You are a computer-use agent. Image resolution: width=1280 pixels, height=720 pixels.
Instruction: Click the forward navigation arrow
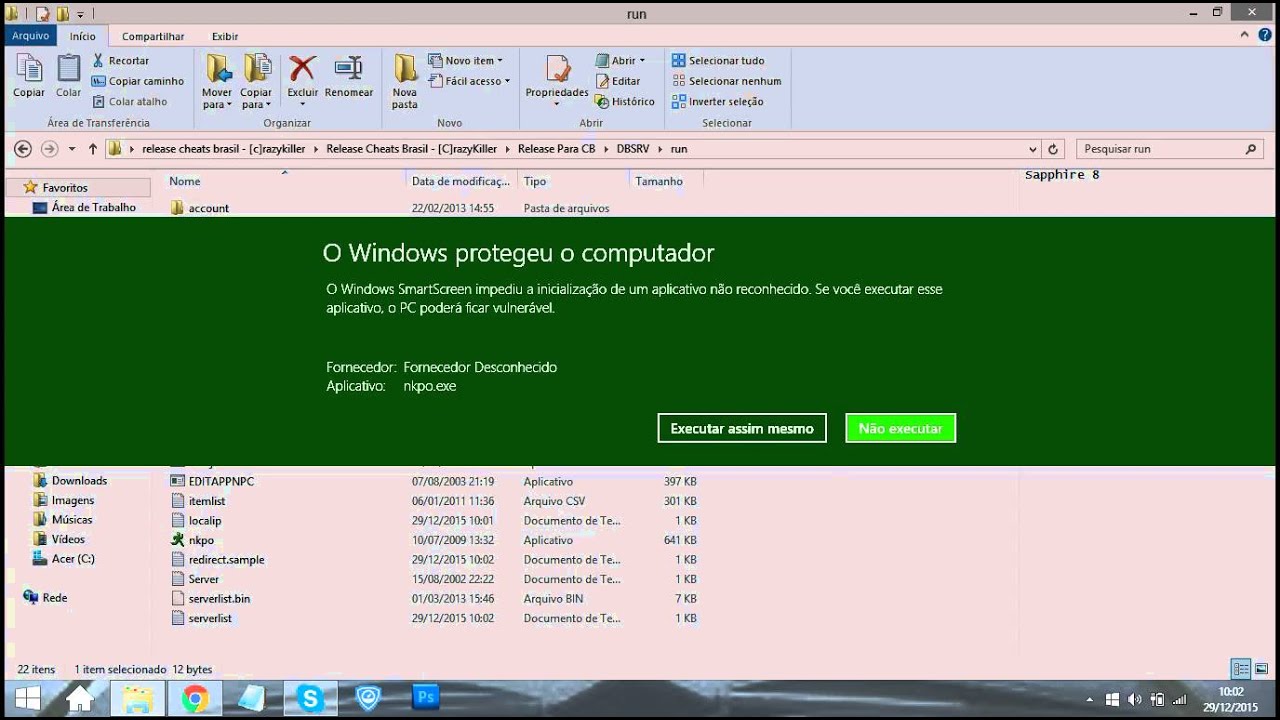pos(49,149)
